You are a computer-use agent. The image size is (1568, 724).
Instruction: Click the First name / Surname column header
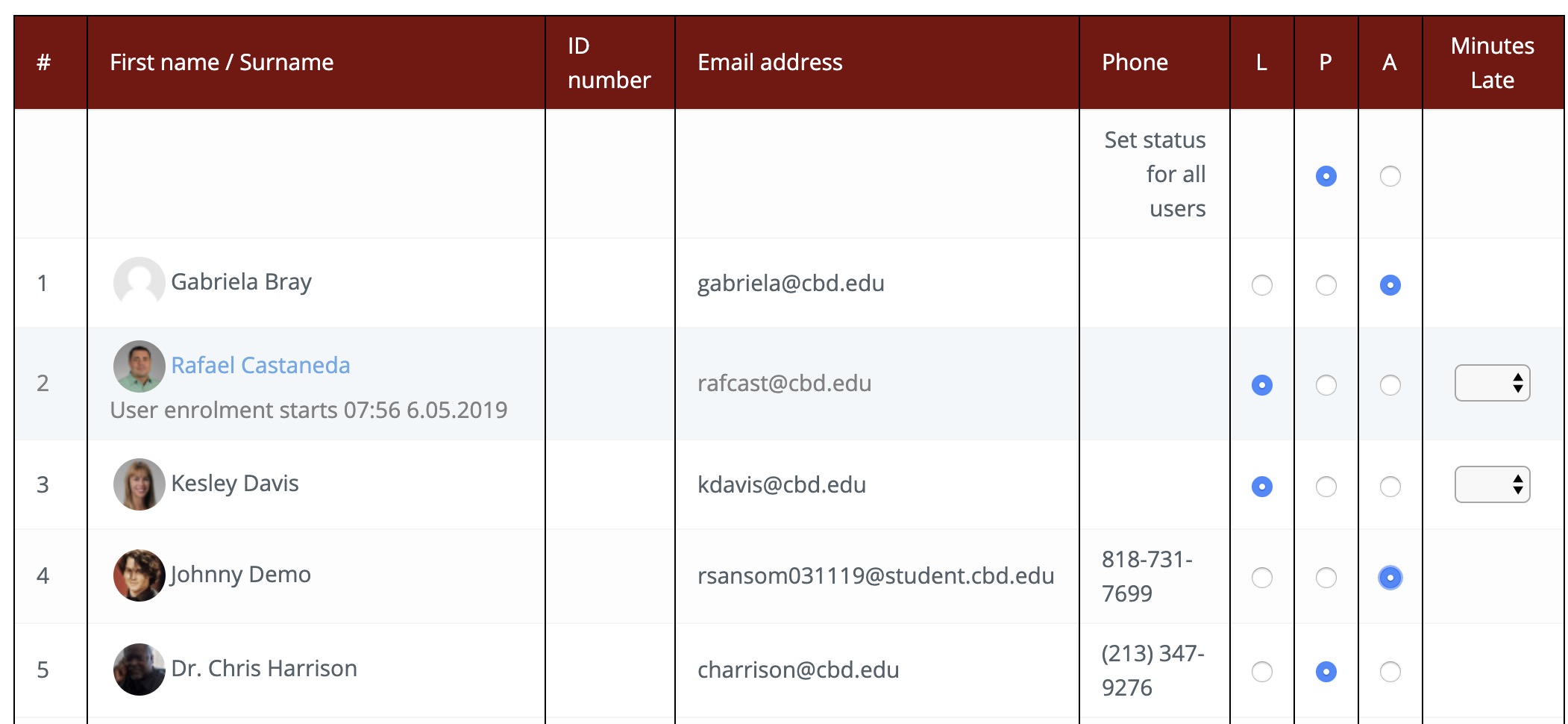coord(222,62)
